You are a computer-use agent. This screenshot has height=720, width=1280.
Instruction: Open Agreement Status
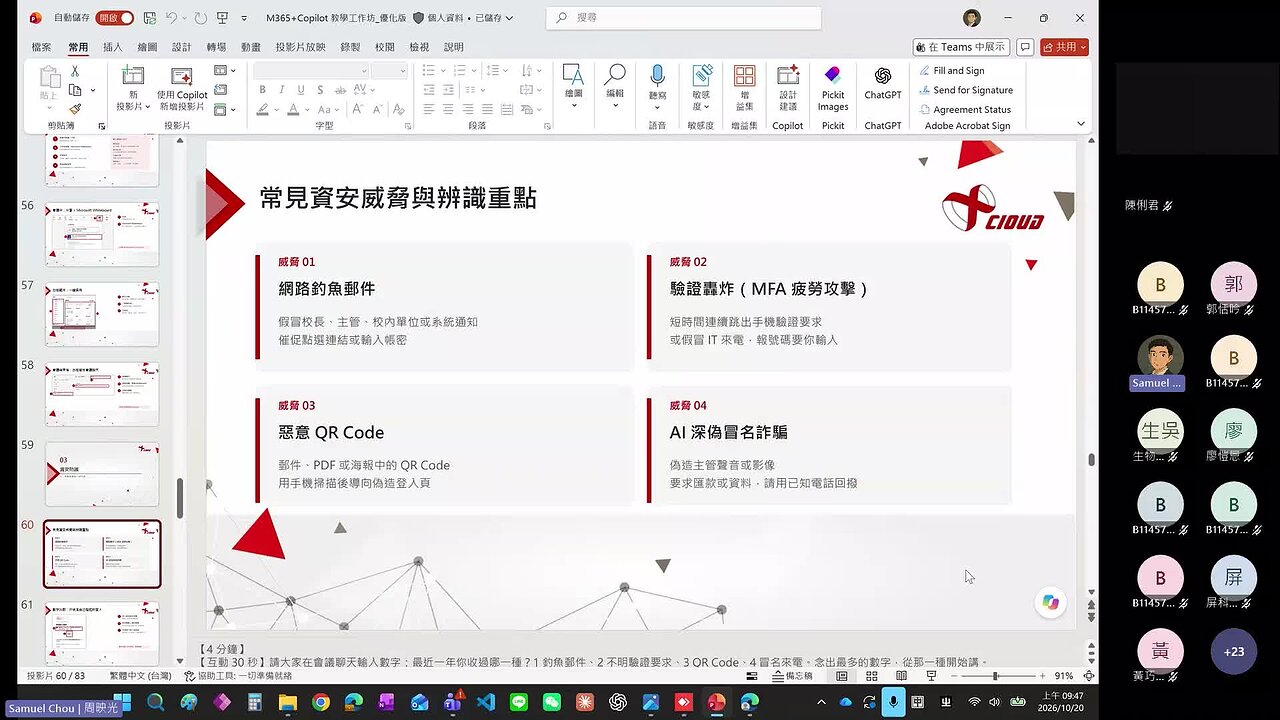(x=964, y=110)
